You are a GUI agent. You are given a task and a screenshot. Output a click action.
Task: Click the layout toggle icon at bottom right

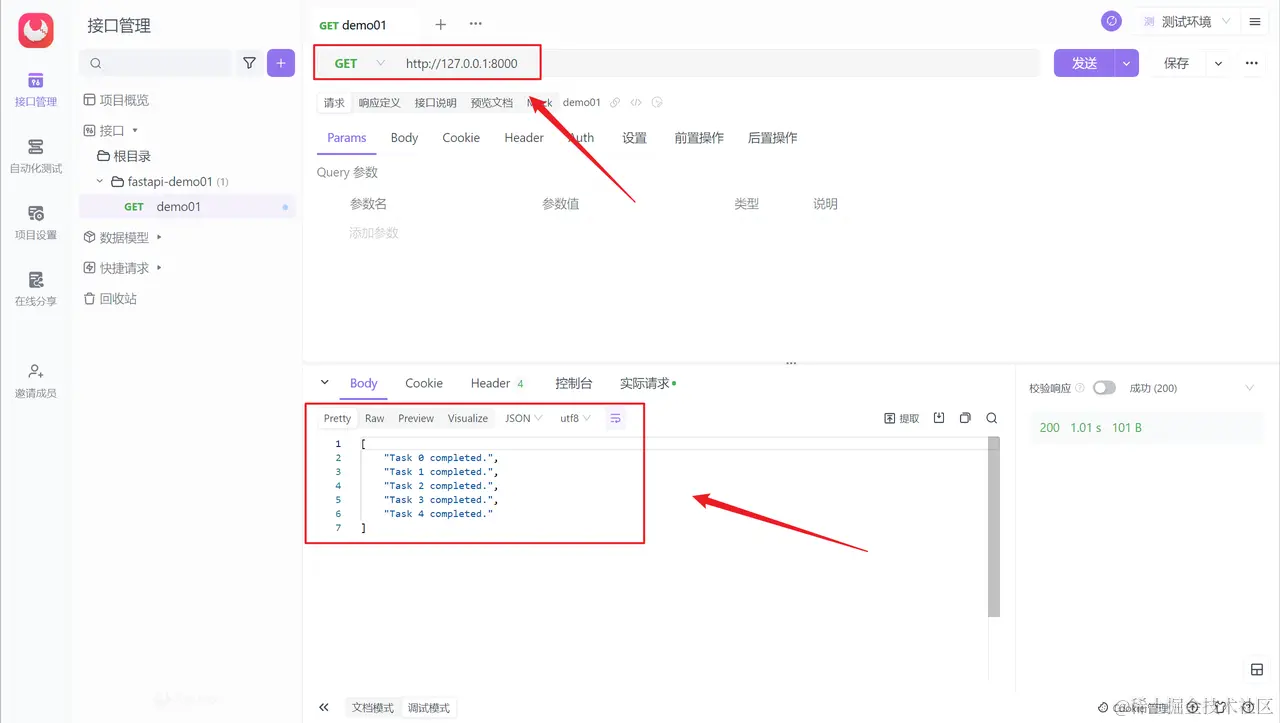click(1257, 669)
